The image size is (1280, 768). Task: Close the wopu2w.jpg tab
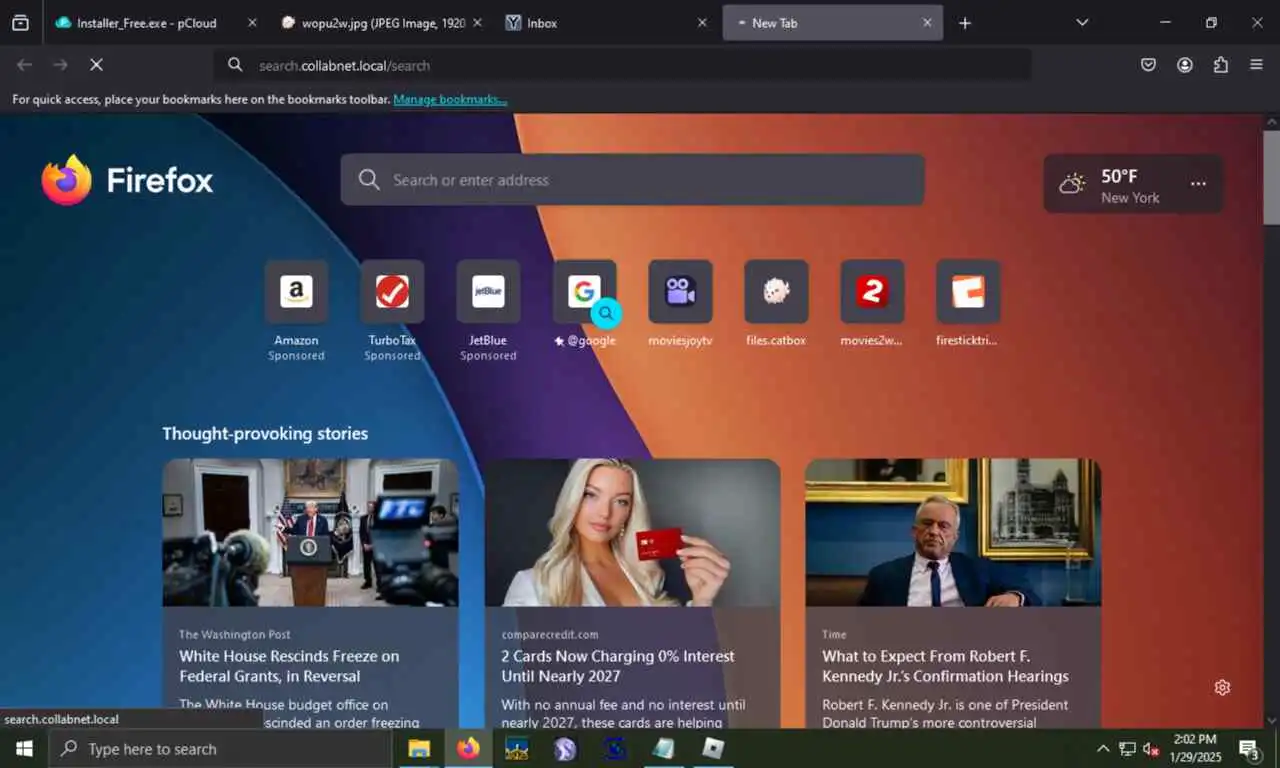click(x=477, y=23)
